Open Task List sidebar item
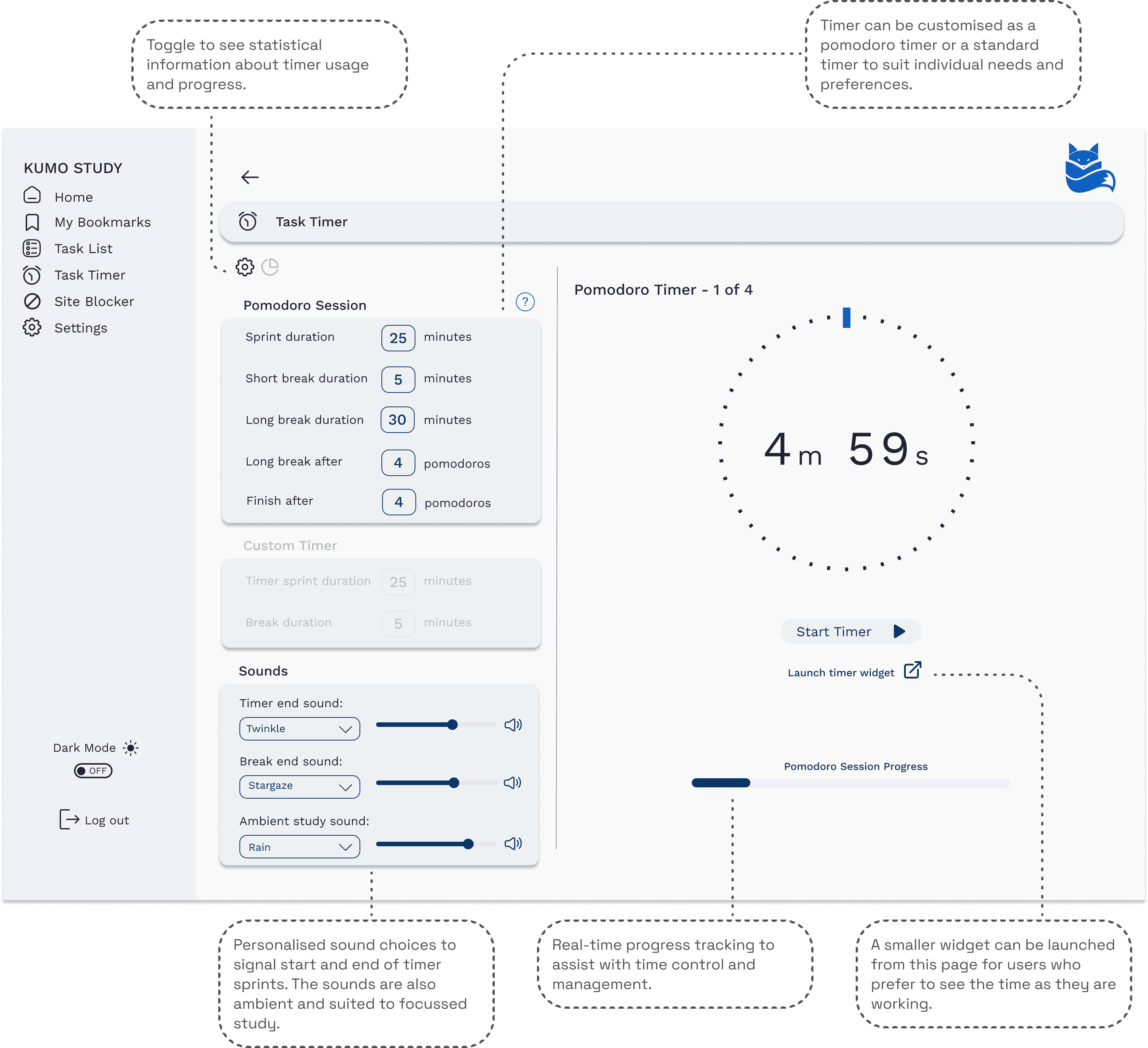 click(x=83, y=248)
